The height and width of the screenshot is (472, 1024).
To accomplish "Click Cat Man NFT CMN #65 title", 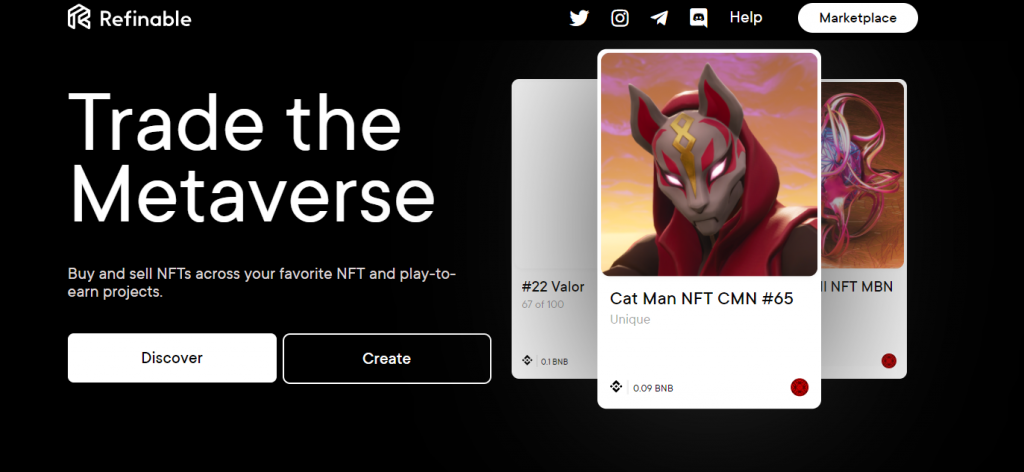I will tap(701, 298).
